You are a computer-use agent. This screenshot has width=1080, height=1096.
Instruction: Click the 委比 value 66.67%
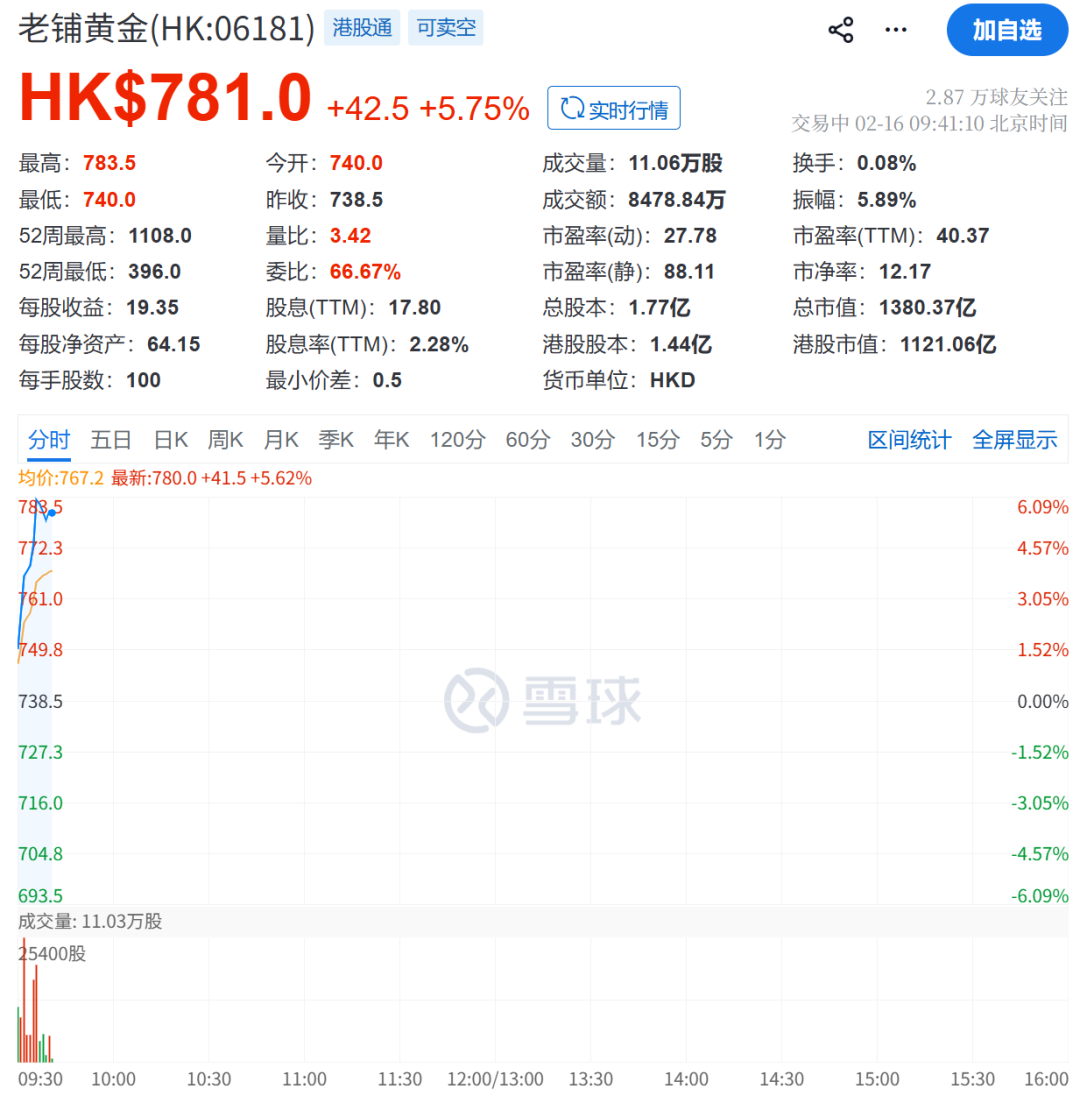tap(365, 271)
